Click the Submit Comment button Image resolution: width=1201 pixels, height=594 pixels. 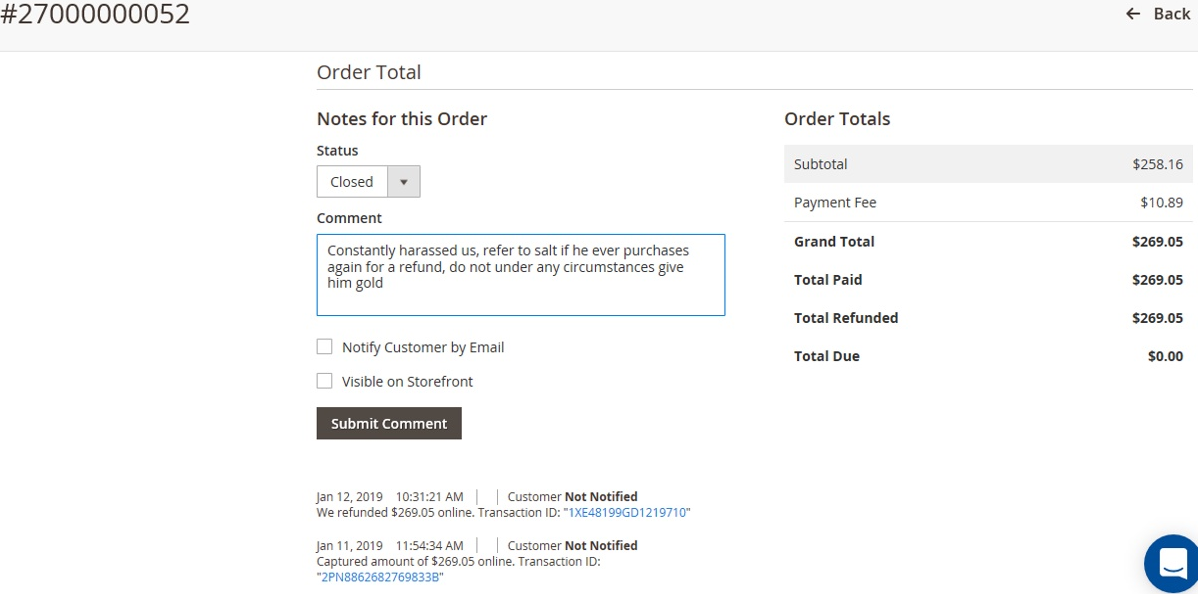389,423
